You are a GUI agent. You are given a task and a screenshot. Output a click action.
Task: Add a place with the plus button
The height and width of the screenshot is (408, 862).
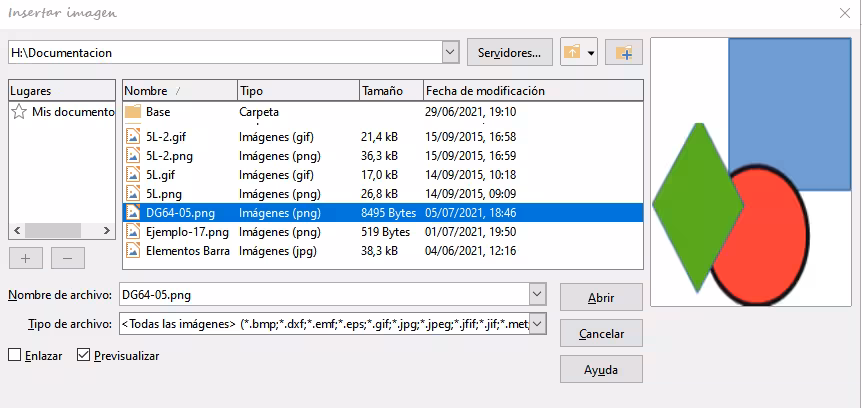[25, 258]
